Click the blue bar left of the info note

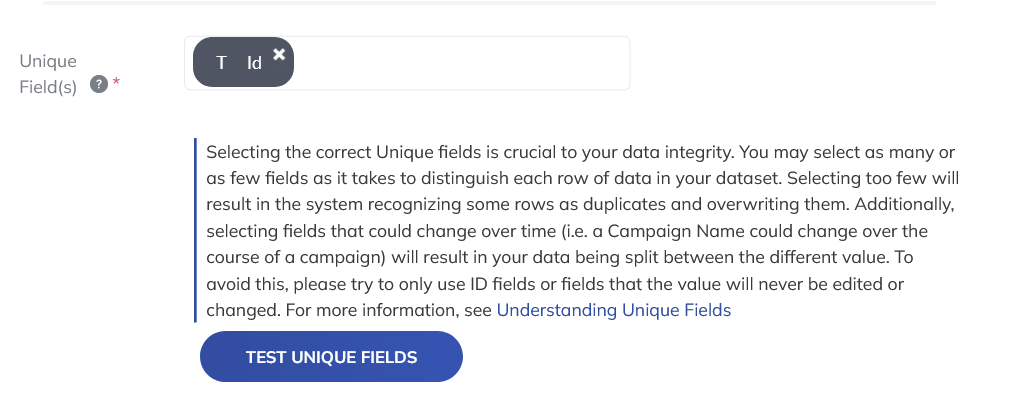point(195,230)
